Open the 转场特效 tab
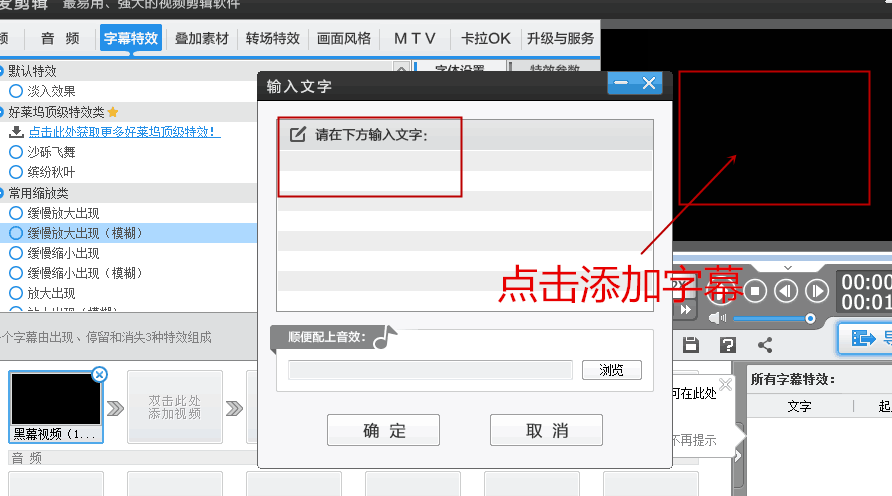Screen dimensions: 892x496 click(272, 38)
